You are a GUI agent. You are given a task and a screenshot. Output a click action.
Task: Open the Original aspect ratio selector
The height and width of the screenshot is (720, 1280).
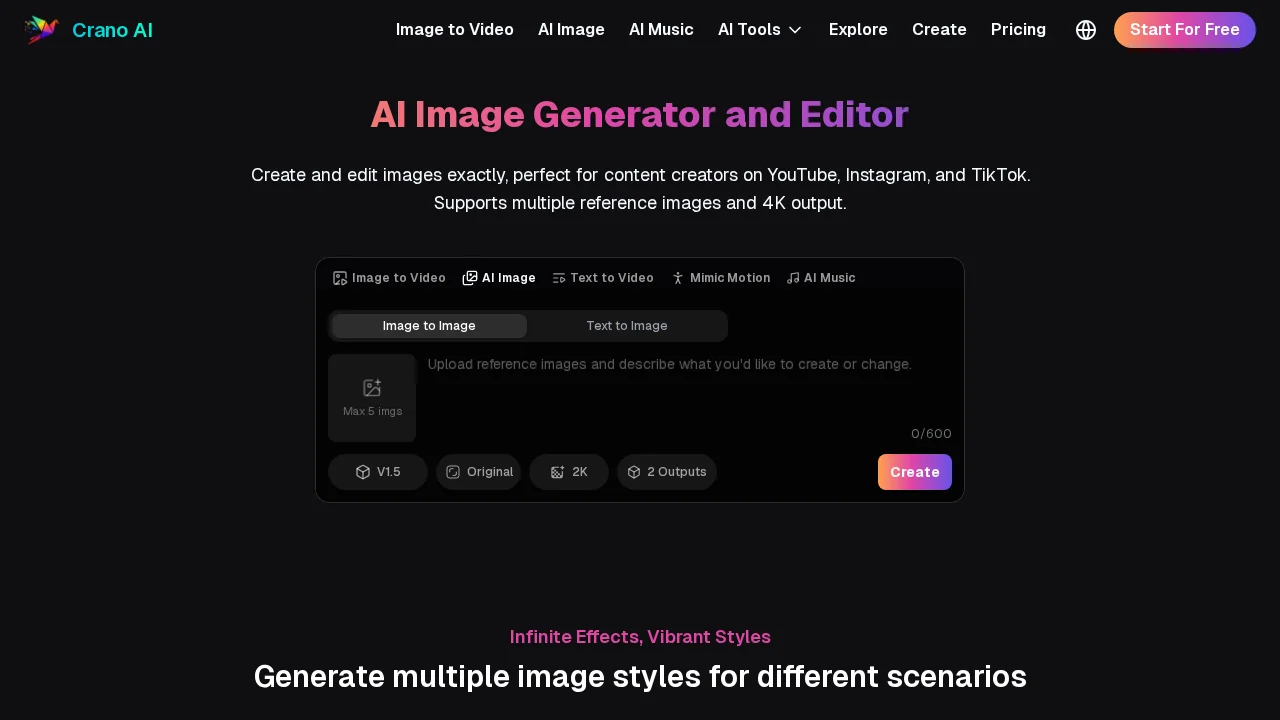pos(479,472)
